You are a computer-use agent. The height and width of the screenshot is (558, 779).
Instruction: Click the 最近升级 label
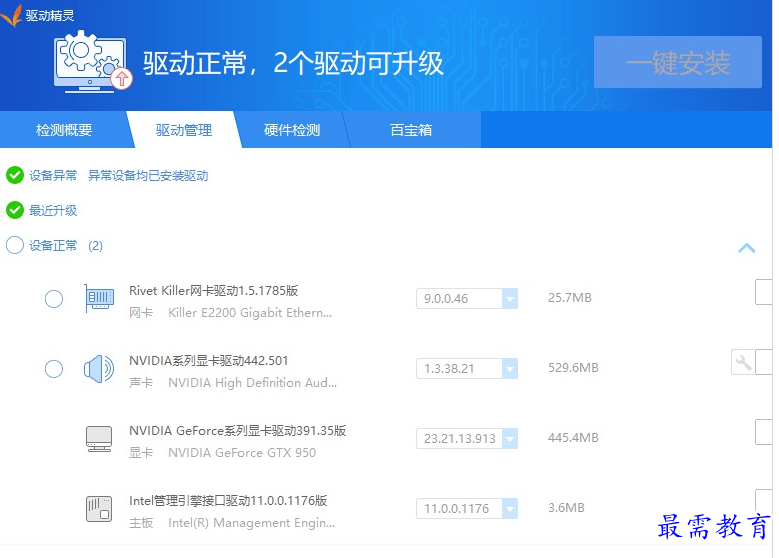pos(53,211)
